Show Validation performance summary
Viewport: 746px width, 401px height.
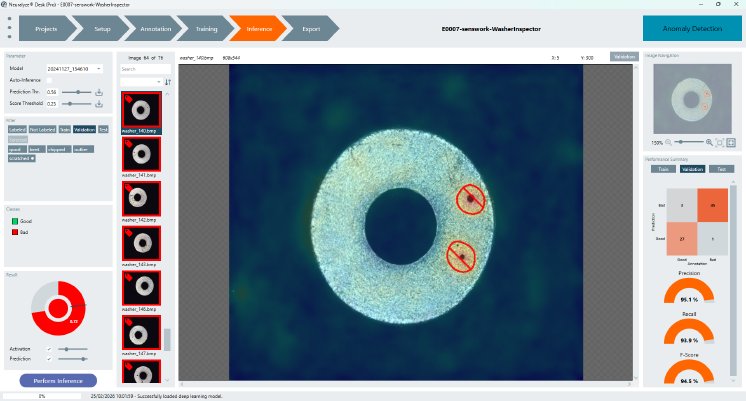point(692,169)
